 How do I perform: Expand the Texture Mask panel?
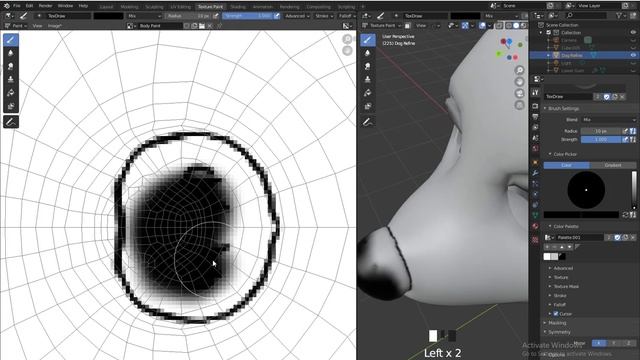pos(566,287)
